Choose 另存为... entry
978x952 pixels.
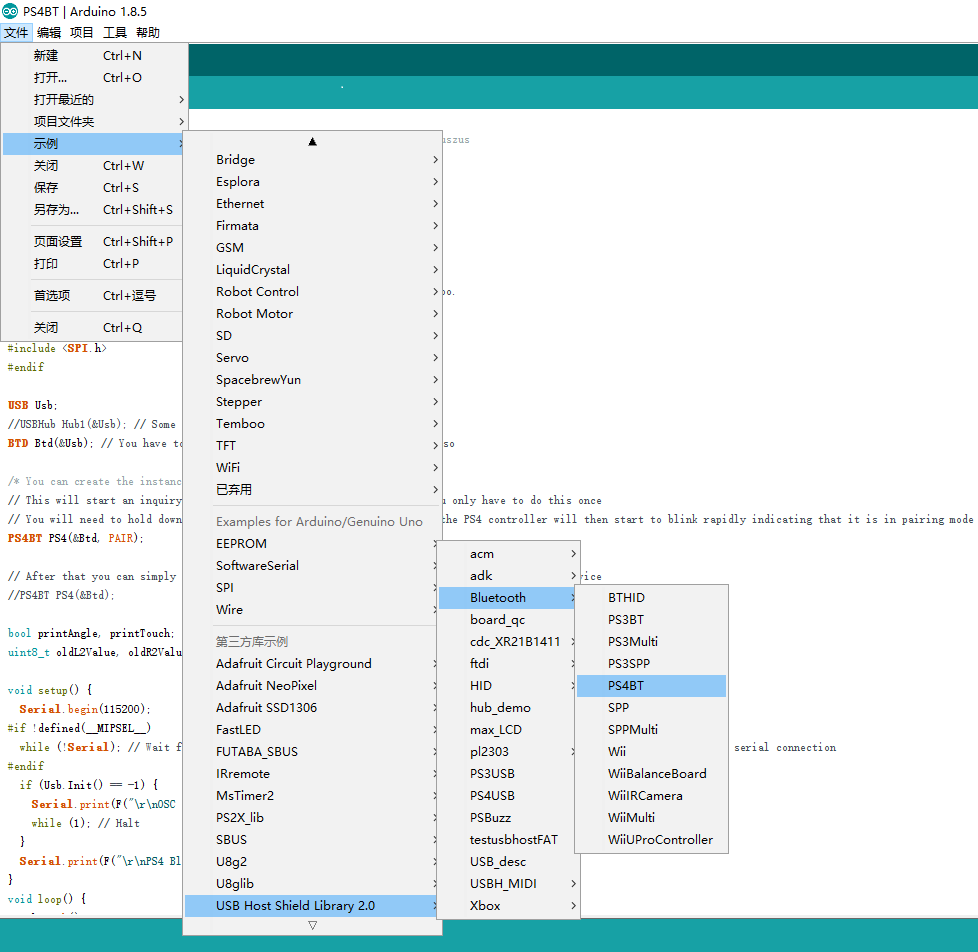(x=94, y=210)
